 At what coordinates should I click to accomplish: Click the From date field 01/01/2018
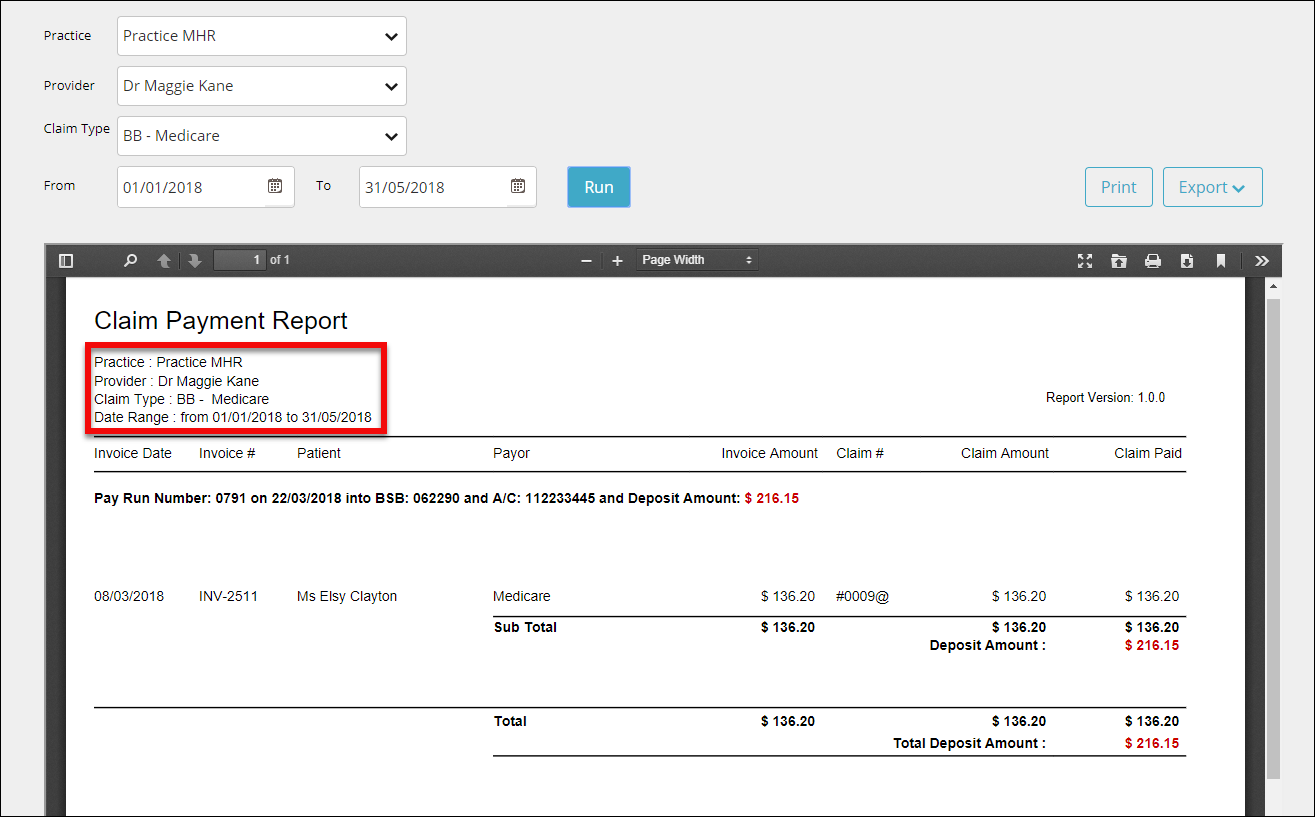[x=206, y=187]
